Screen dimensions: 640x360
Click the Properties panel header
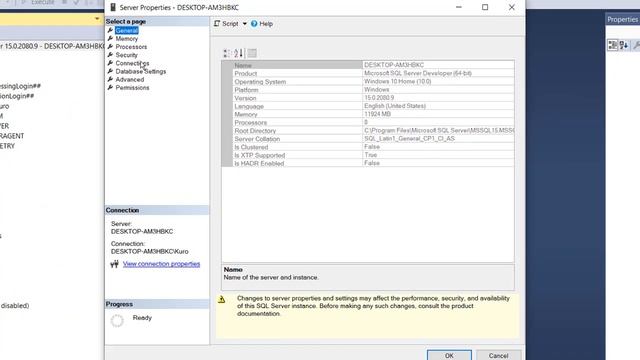[x=622, y=20]
